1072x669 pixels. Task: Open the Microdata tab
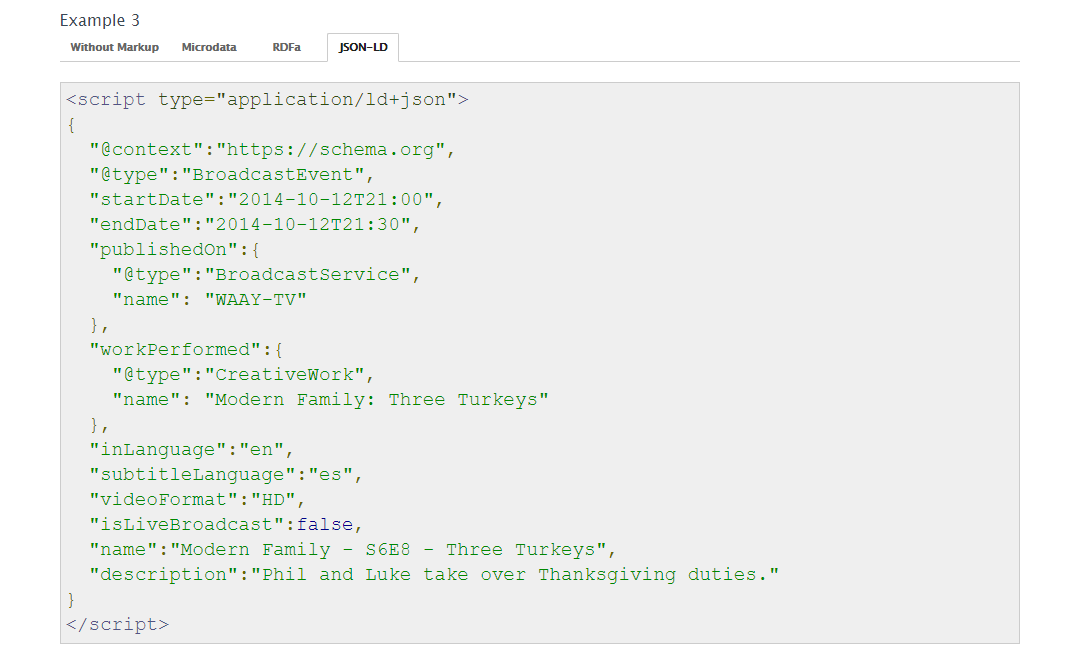[209, 47]
